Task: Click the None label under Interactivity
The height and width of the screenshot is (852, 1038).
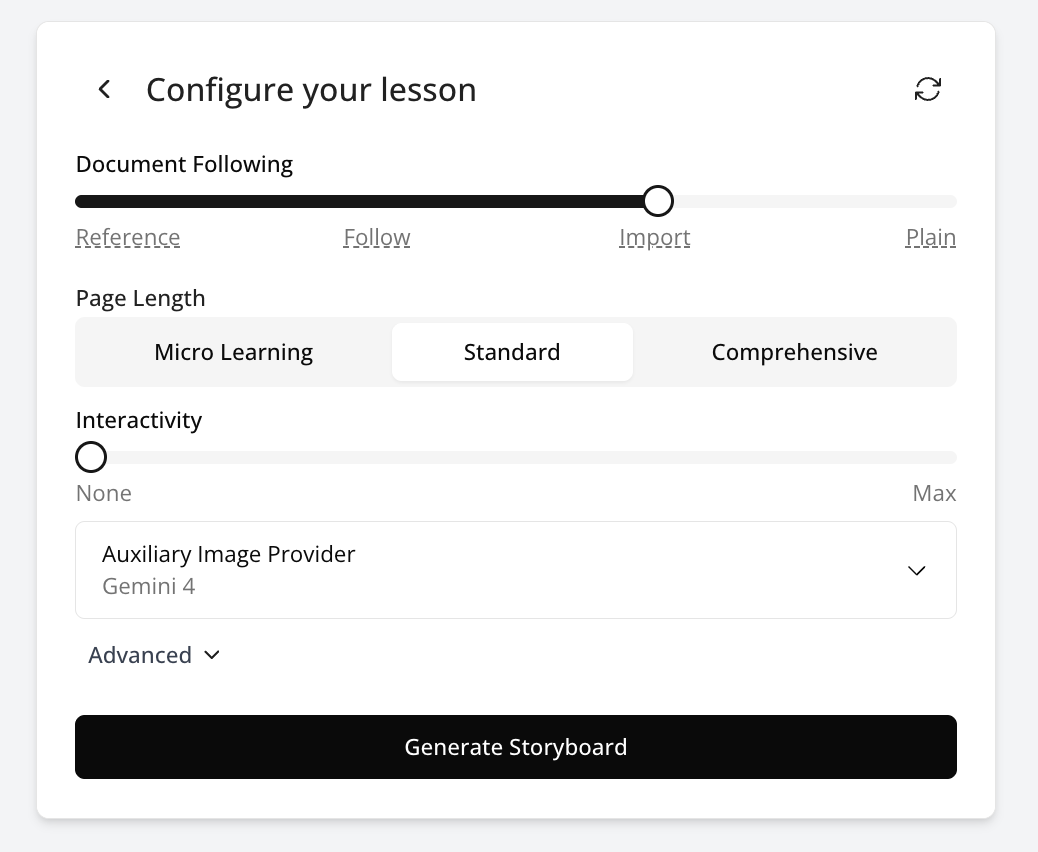Action: point(104,493)
